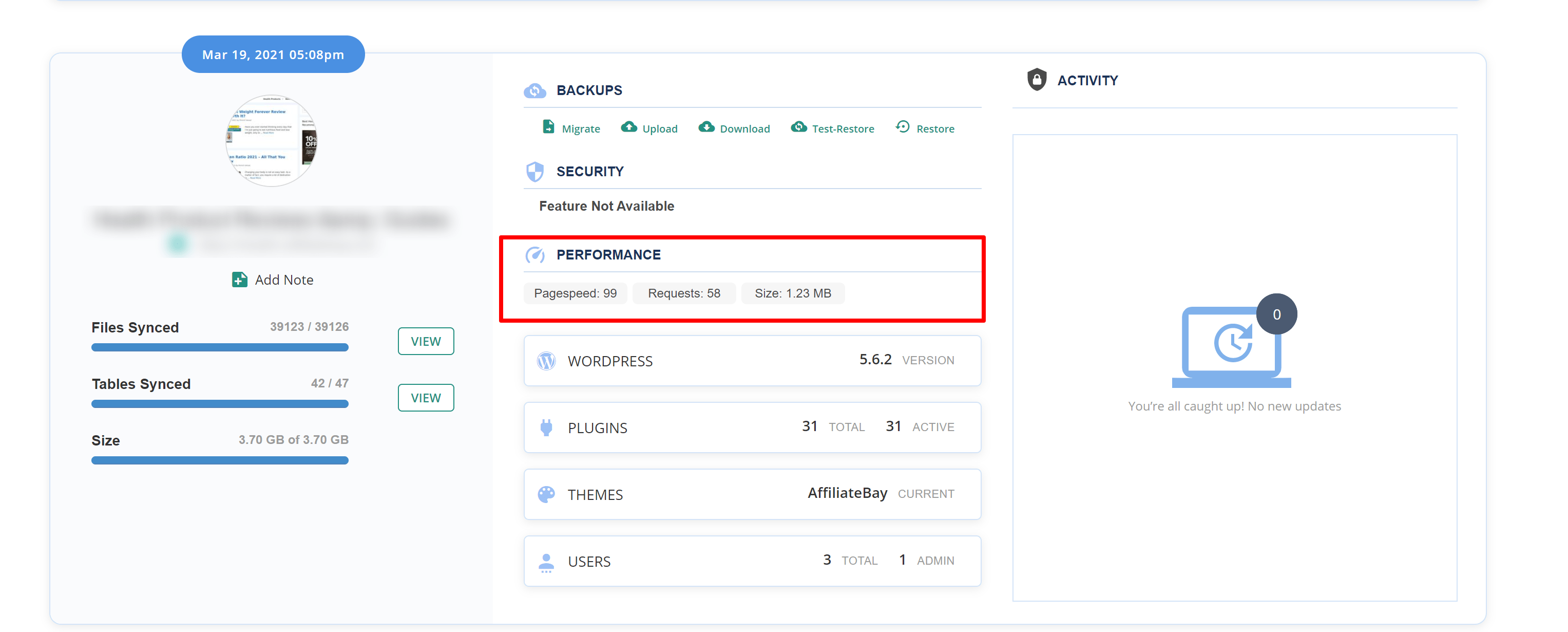Open the WordPress version row
Viewport: 1568px width, 632px height.
point(752,361)
